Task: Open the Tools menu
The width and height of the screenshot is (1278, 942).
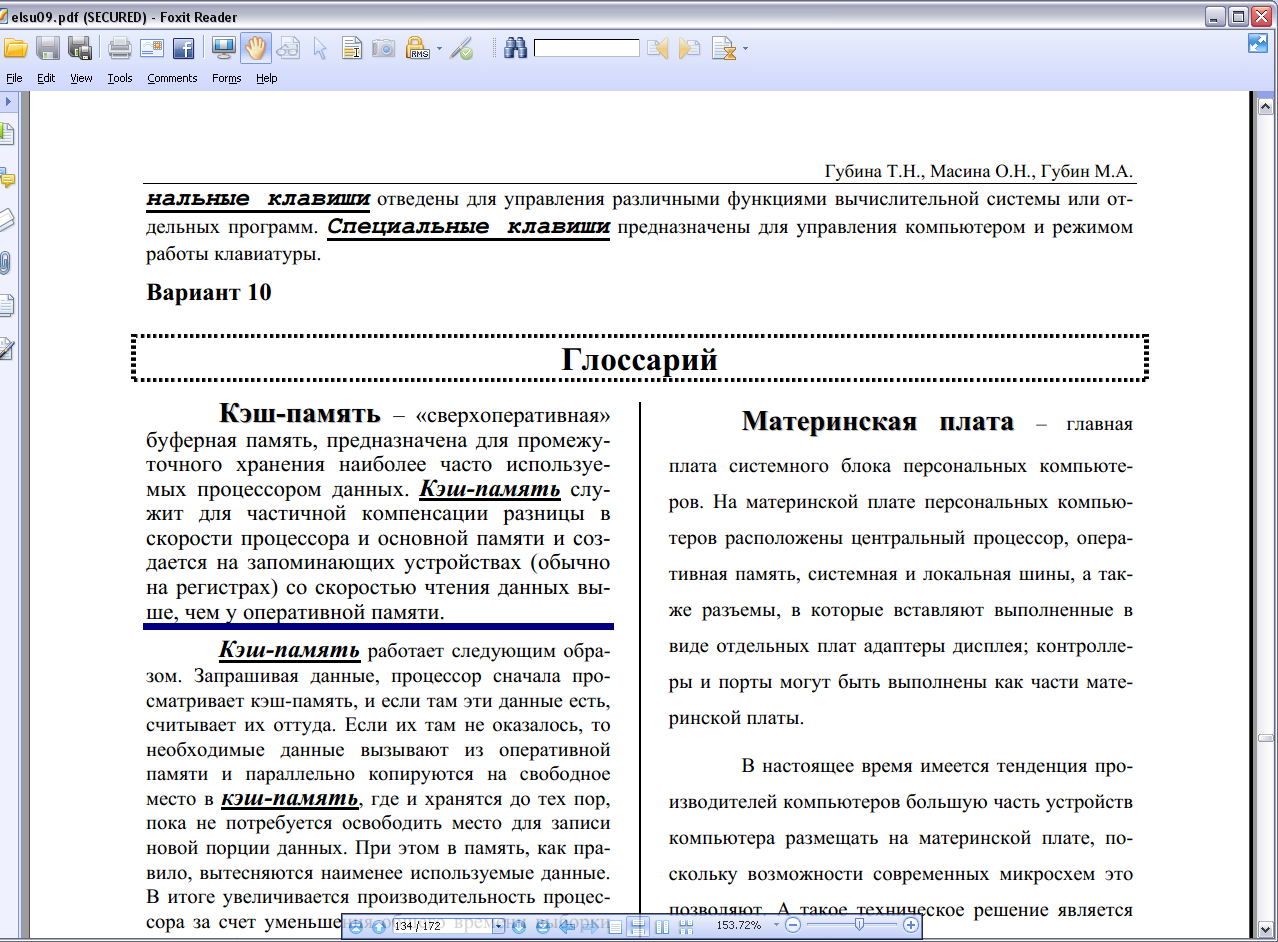Action: 120,78
